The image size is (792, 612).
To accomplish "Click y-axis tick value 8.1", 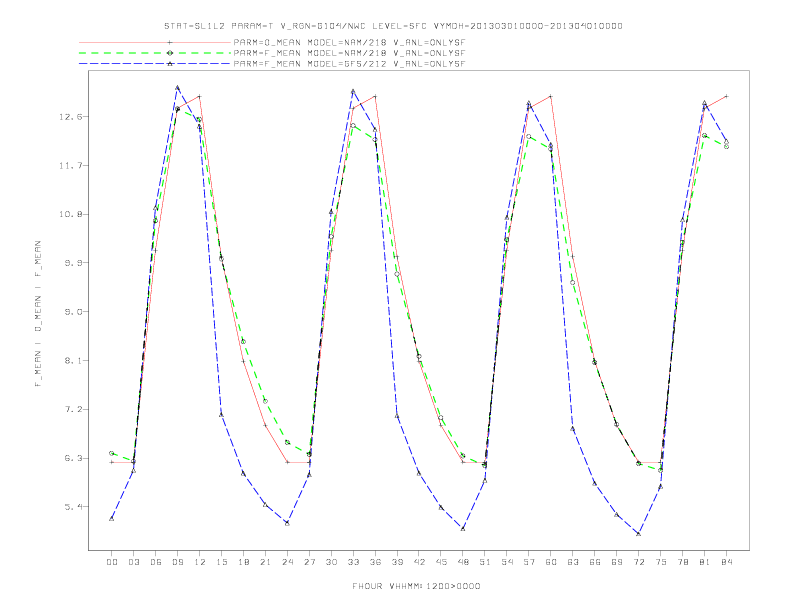I will pyautogui.click(x=70, y=361).
